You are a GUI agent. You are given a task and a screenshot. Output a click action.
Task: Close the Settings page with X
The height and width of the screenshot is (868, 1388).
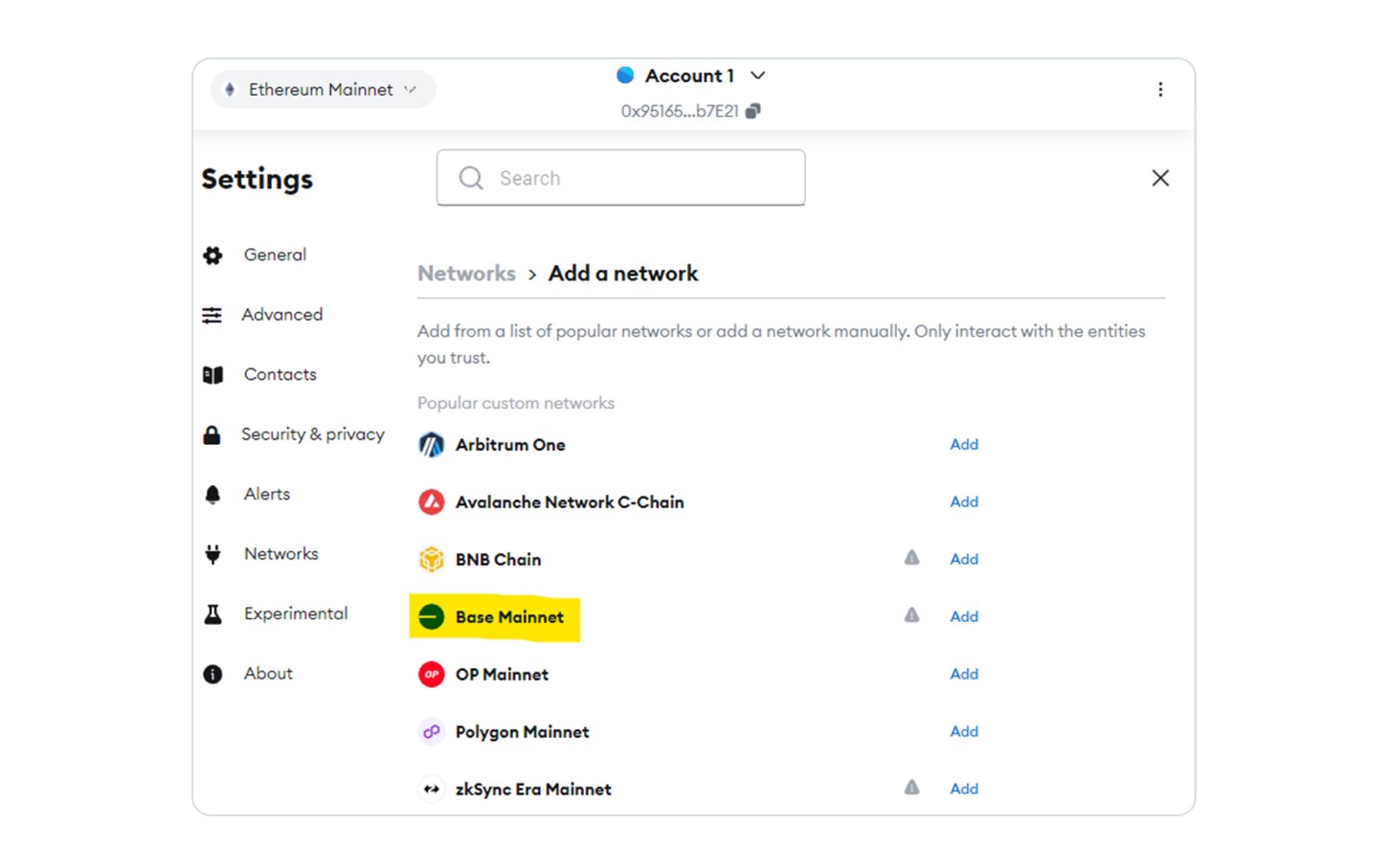click(x=1160, y=178)
